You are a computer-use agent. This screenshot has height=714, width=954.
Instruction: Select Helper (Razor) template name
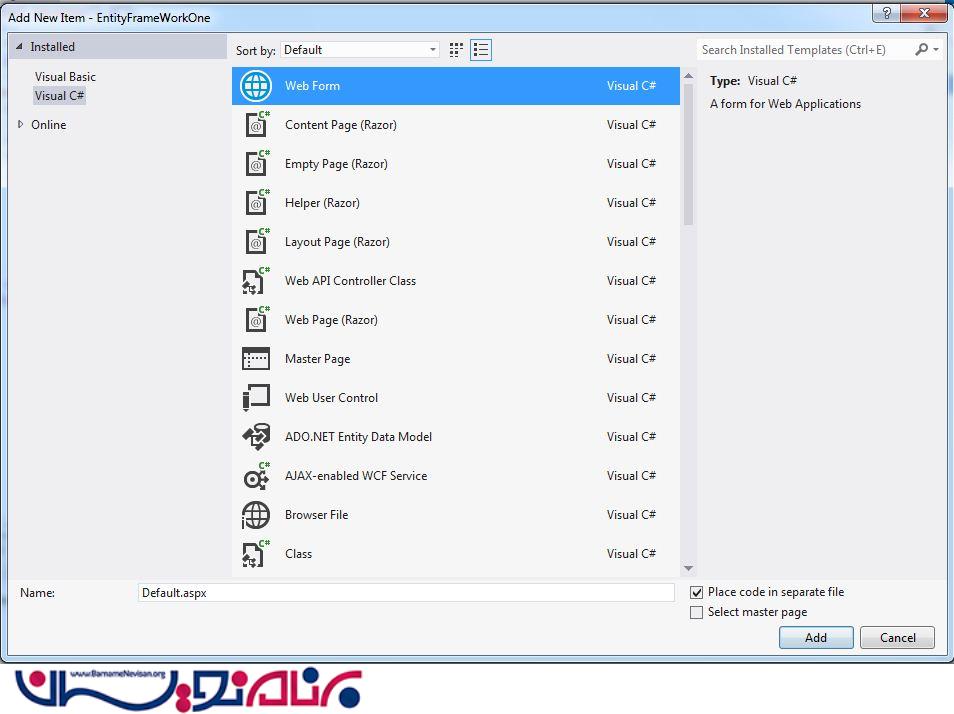point(322,203)
